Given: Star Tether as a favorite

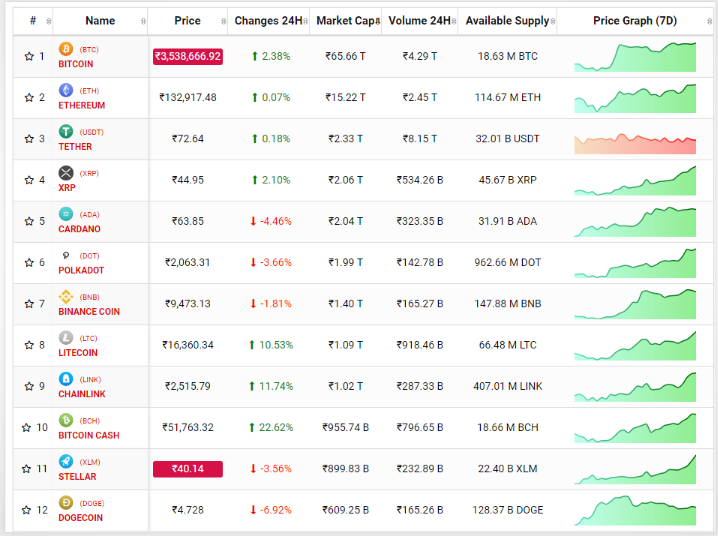Looking at the screenshot, I should 29,139.
